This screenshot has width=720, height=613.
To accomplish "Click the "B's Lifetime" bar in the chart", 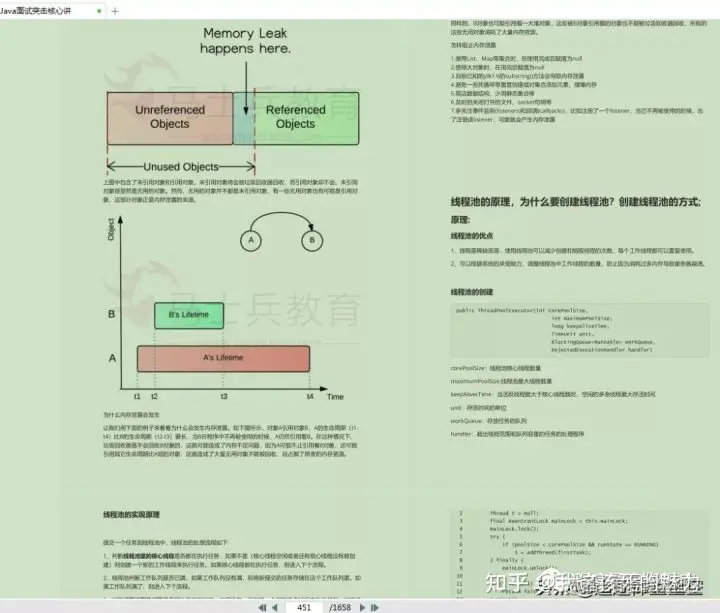I will (x=189, y=315).
